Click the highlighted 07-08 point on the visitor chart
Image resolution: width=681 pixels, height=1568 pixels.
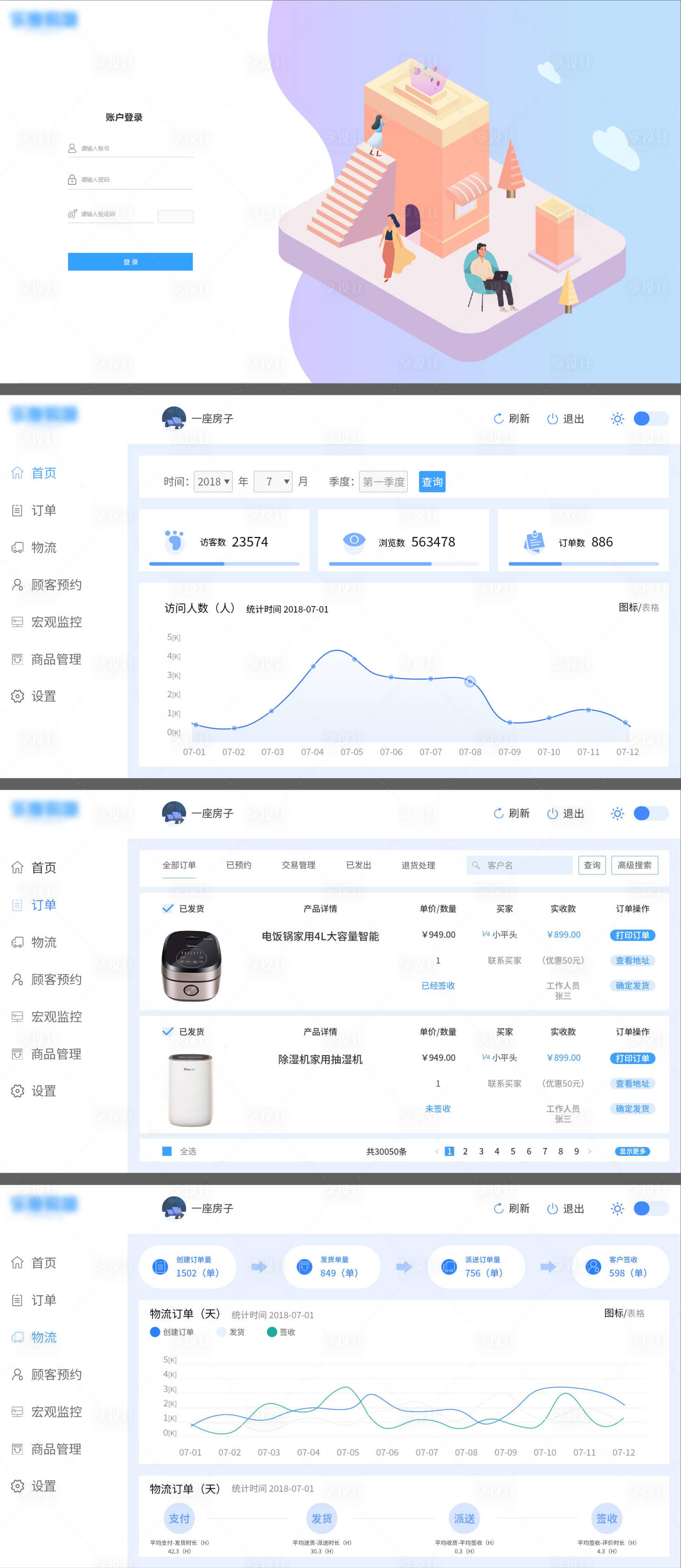(470, 681)
